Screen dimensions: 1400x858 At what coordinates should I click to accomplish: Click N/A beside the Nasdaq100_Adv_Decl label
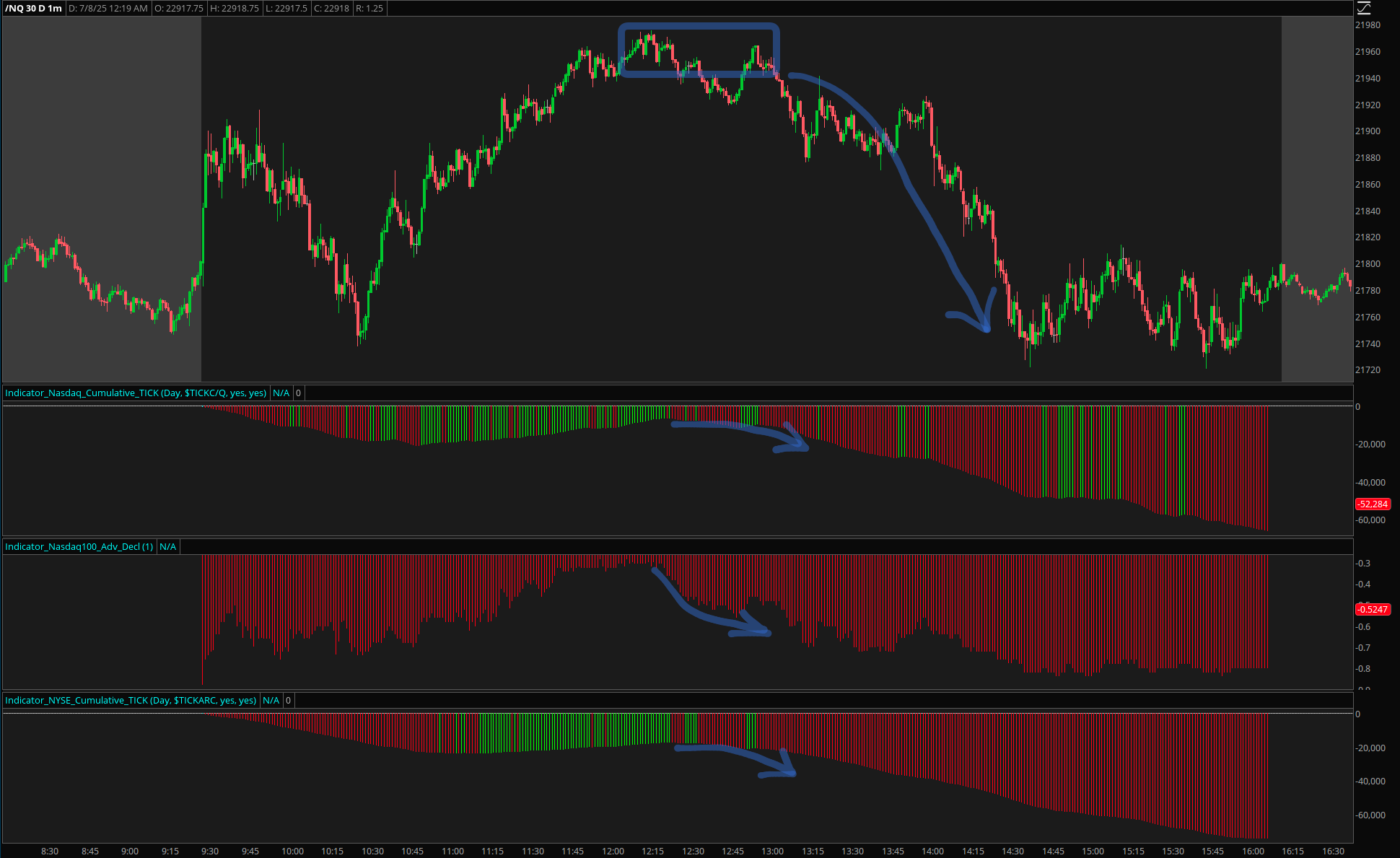click(x=167, y=547)
